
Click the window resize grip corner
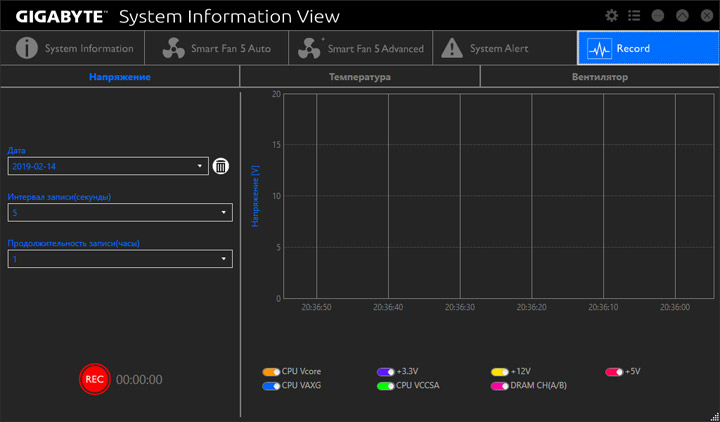[714, 416]
